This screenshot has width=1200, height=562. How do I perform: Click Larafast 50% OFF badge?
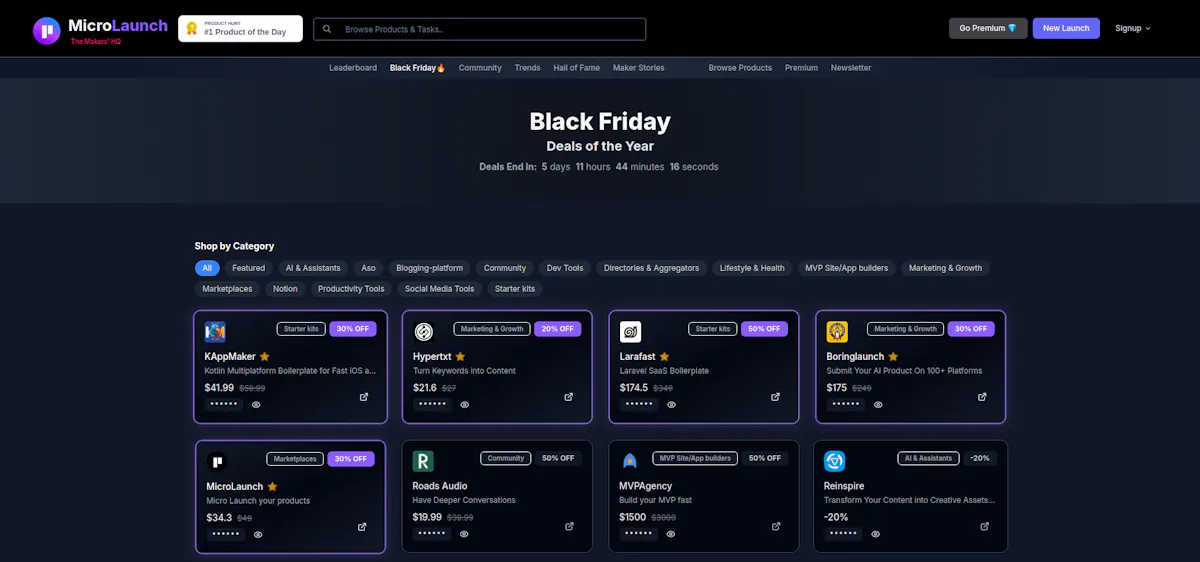coord(764,329)
